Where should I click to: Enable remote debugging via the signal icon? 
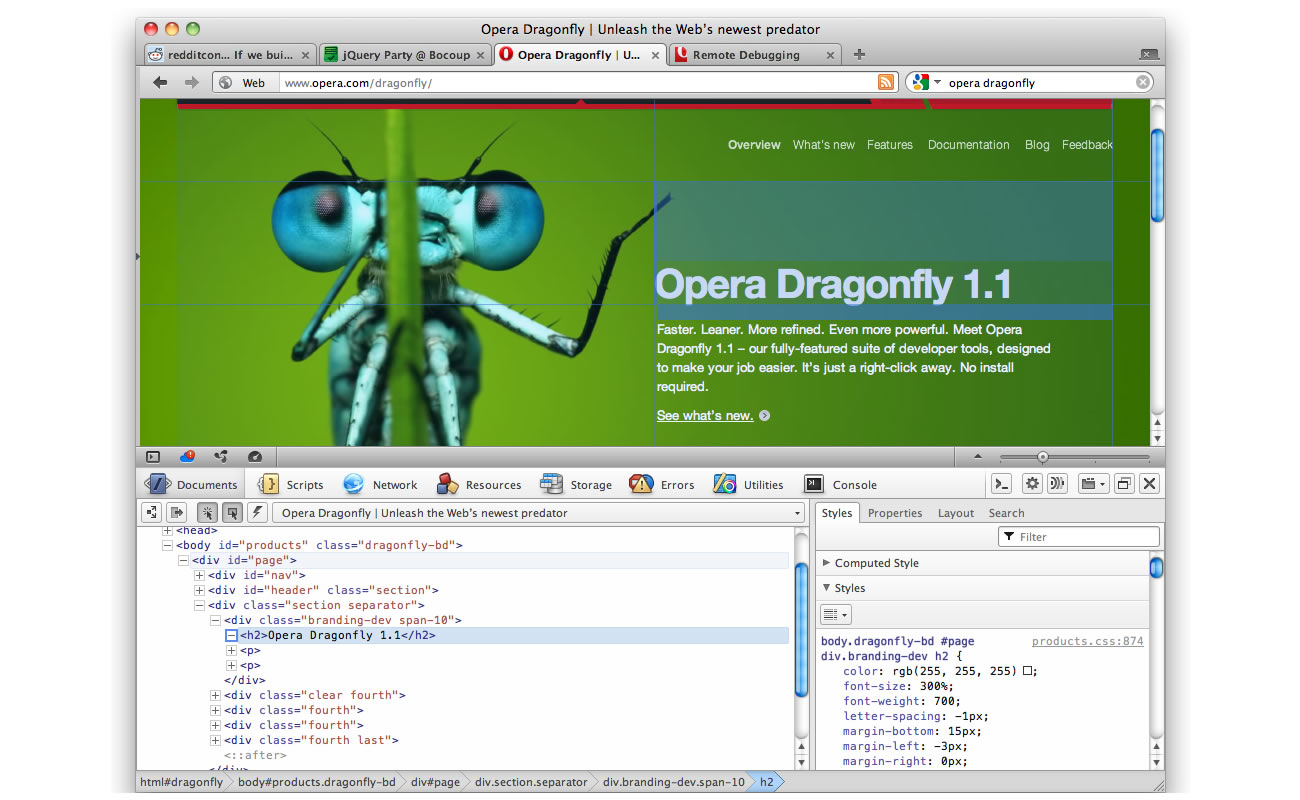[1057, 483]
